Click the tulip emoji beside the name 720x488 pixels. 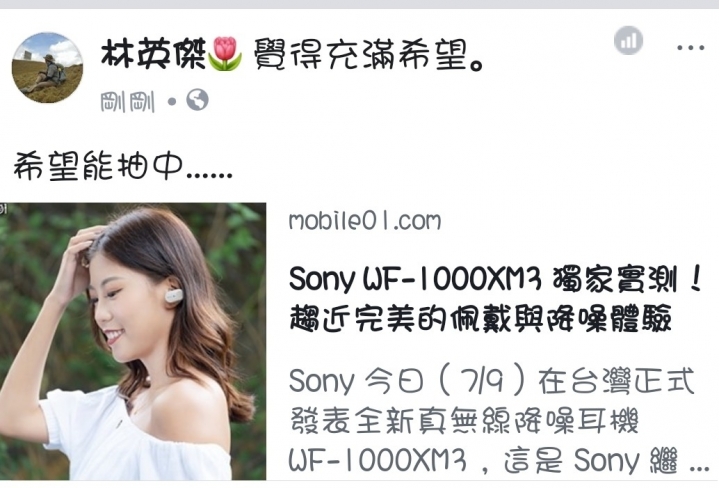coord(225,54)
